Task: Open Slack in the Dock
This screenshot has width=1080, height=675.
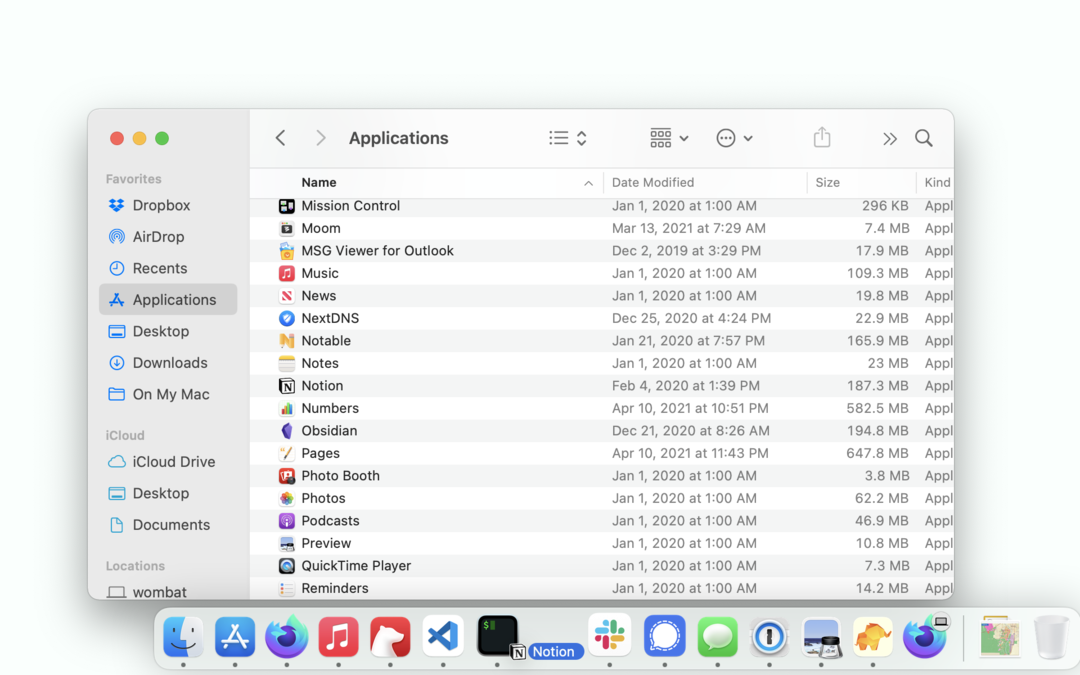Action: 610,635
